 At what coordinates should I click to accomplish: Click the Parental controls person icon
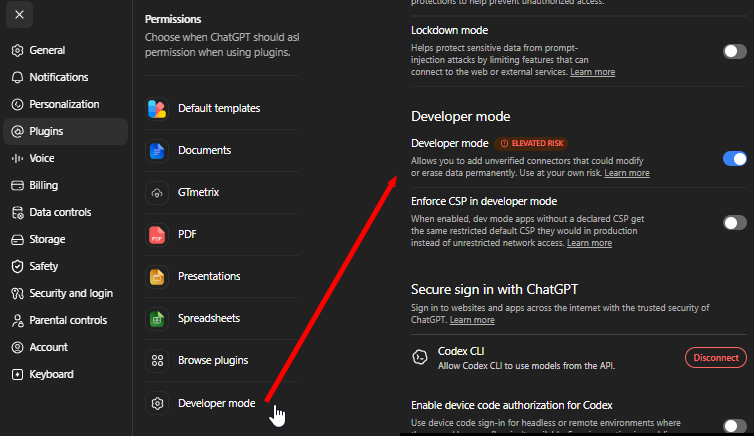[x=17, y=321]
